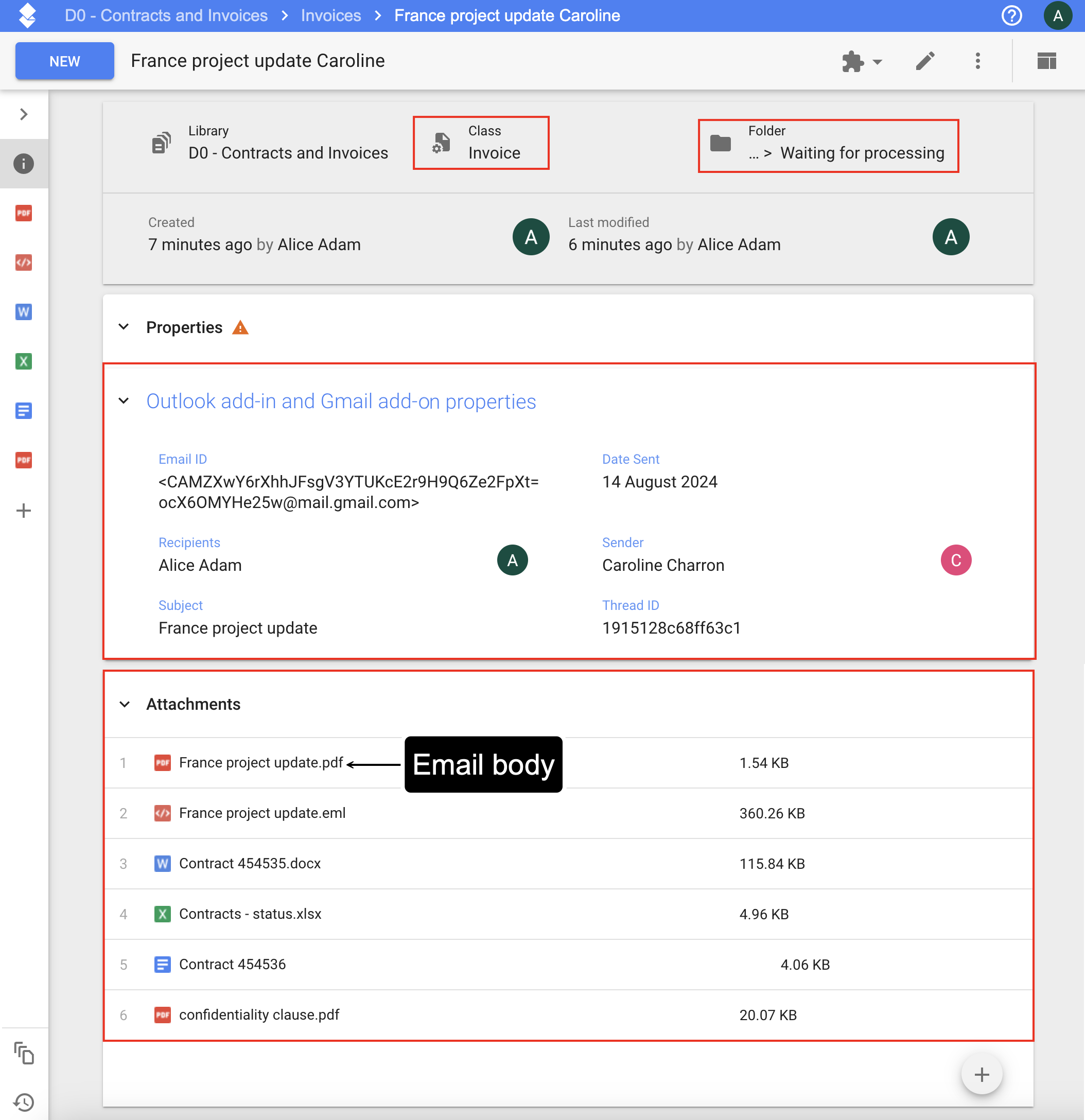The height and width of the screenshot is (1120, 1085).
Task: Open Contract 454535.docx attachment
Action: pos(250,864)
